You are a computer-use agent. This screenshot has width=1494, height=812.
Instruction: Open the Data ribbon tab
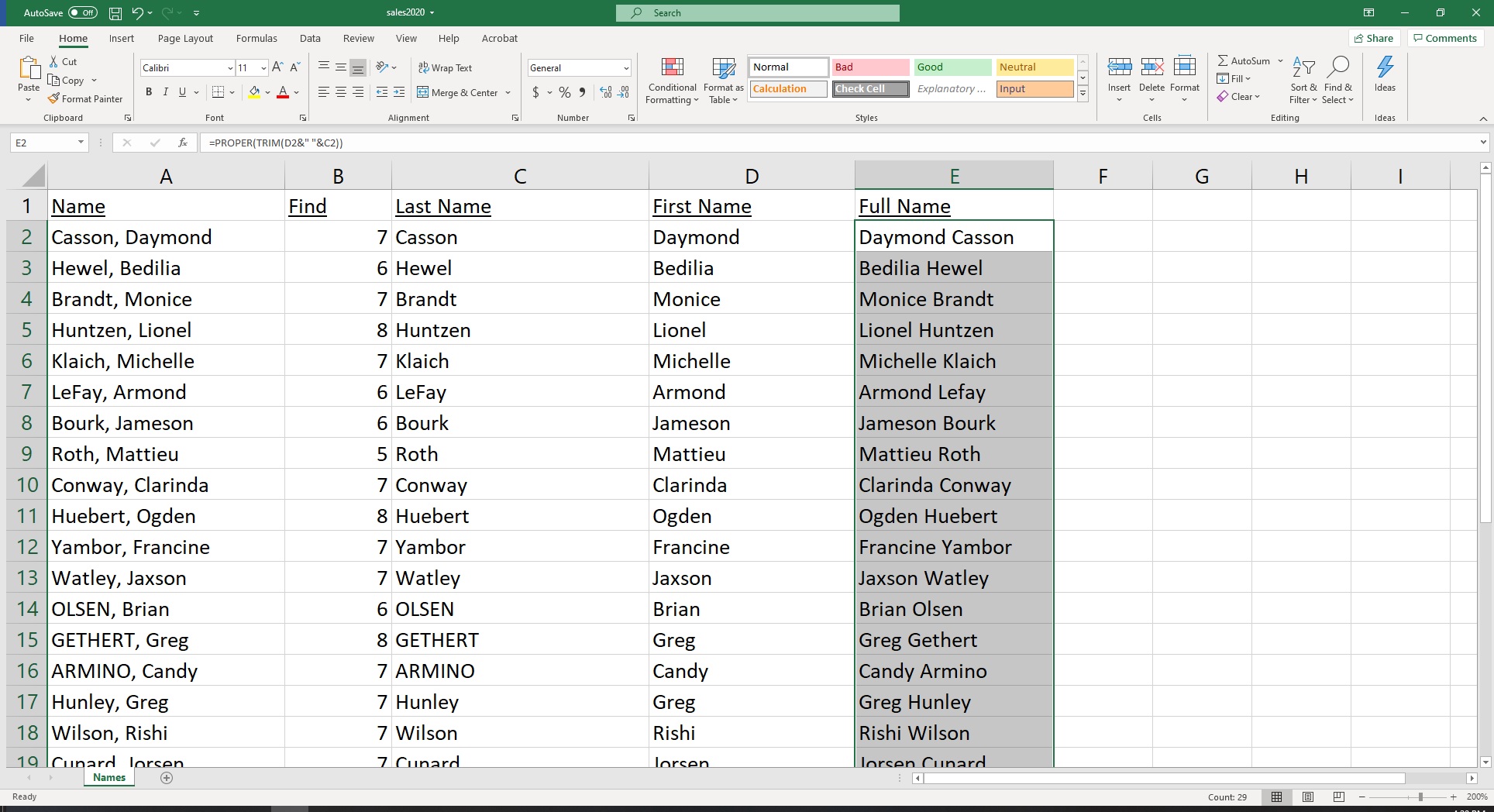310,38
